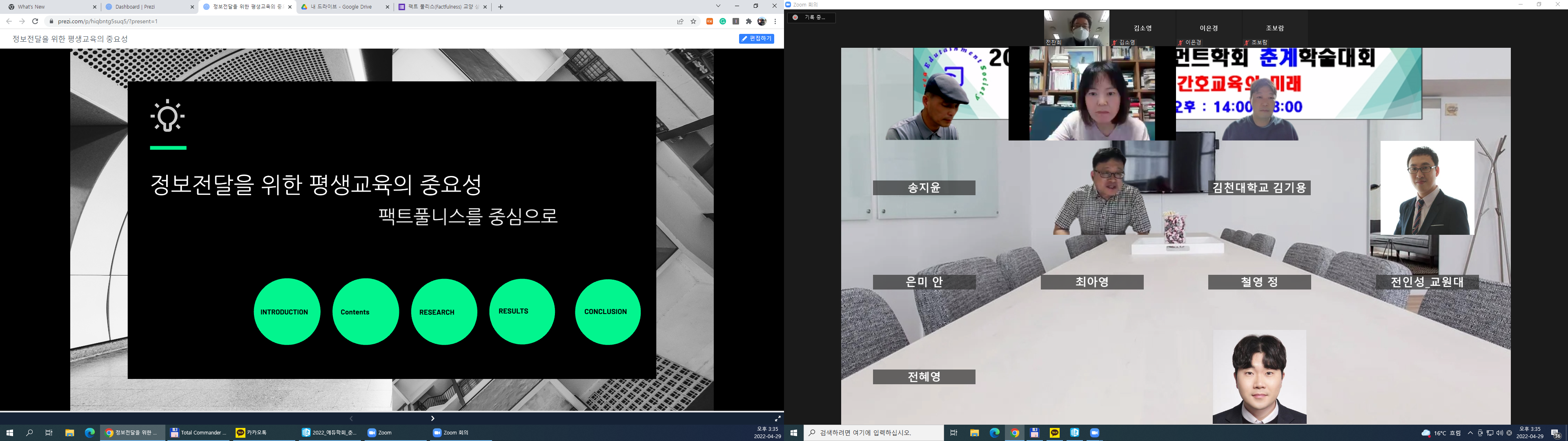Click the 은미 안 name label
1568x441 pixels.
coord(924,282)
